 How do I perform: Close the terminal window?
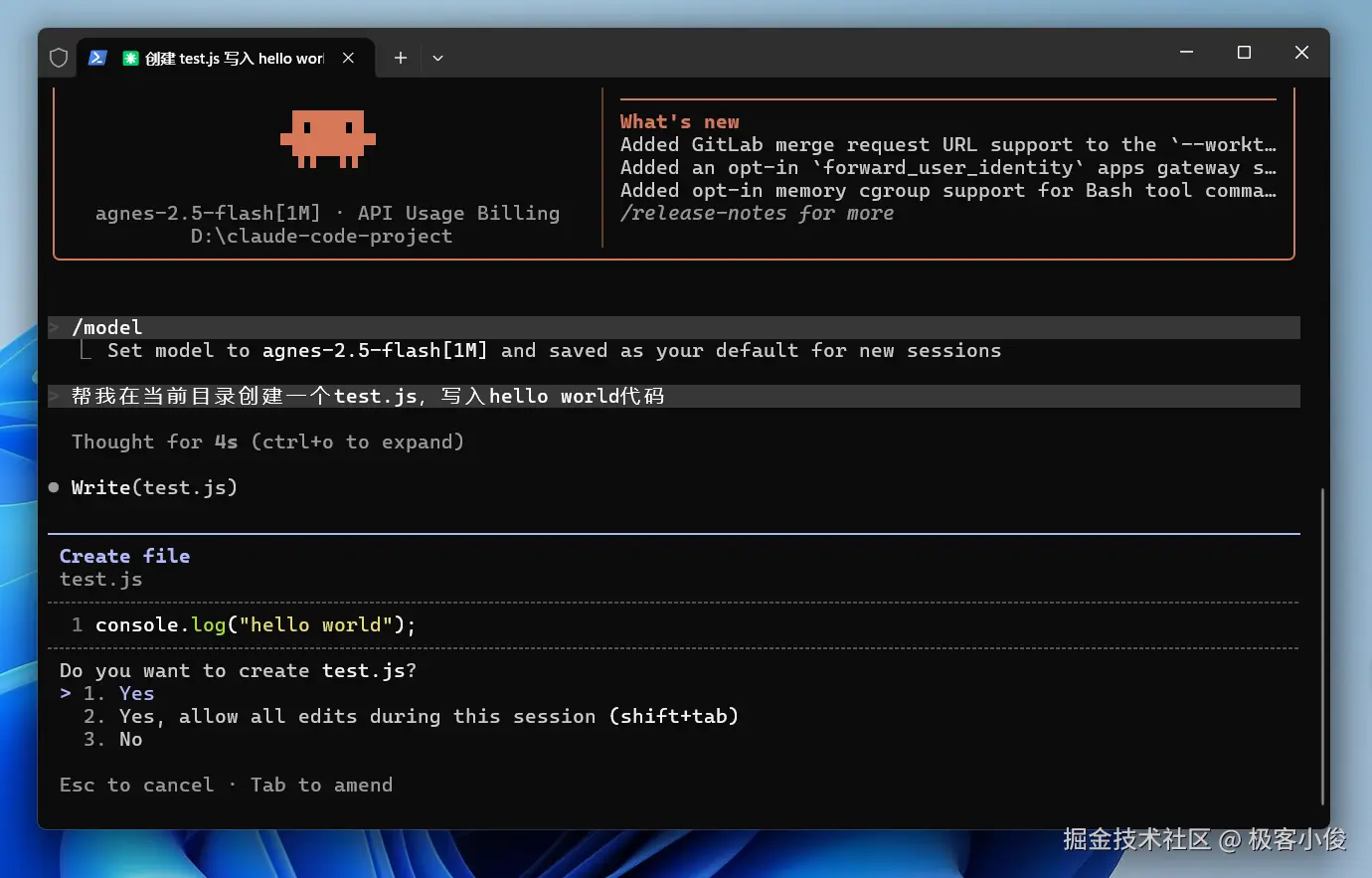pyautogui.click(x=1301, y=52)
